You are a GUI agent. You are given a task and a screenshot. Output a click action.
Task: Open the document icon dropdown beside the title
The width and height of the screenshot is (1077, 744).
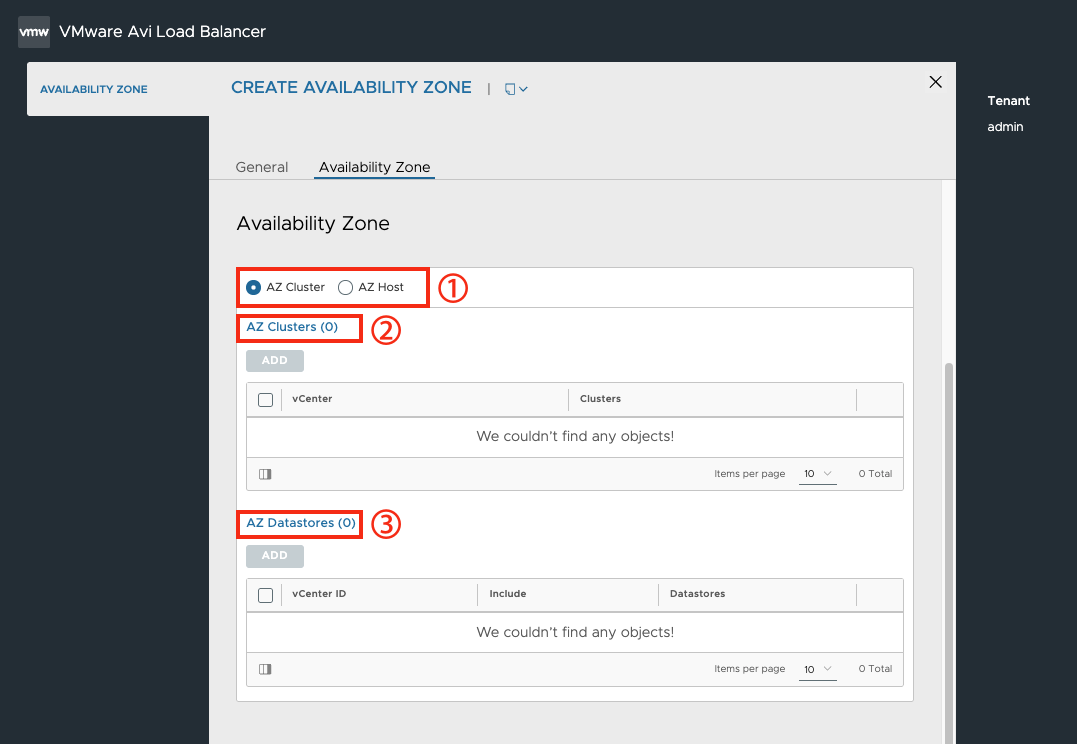coord(516,89)
